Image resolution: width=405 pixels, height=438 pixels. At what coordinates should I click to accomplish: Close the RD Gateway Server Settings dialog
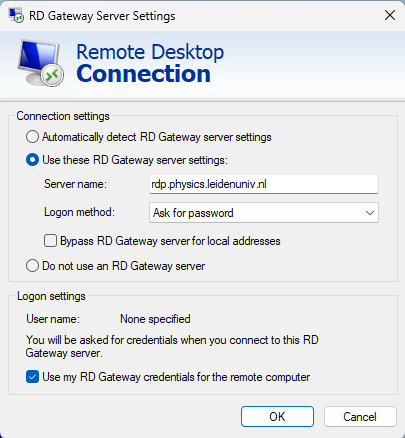tap(390, 15)
